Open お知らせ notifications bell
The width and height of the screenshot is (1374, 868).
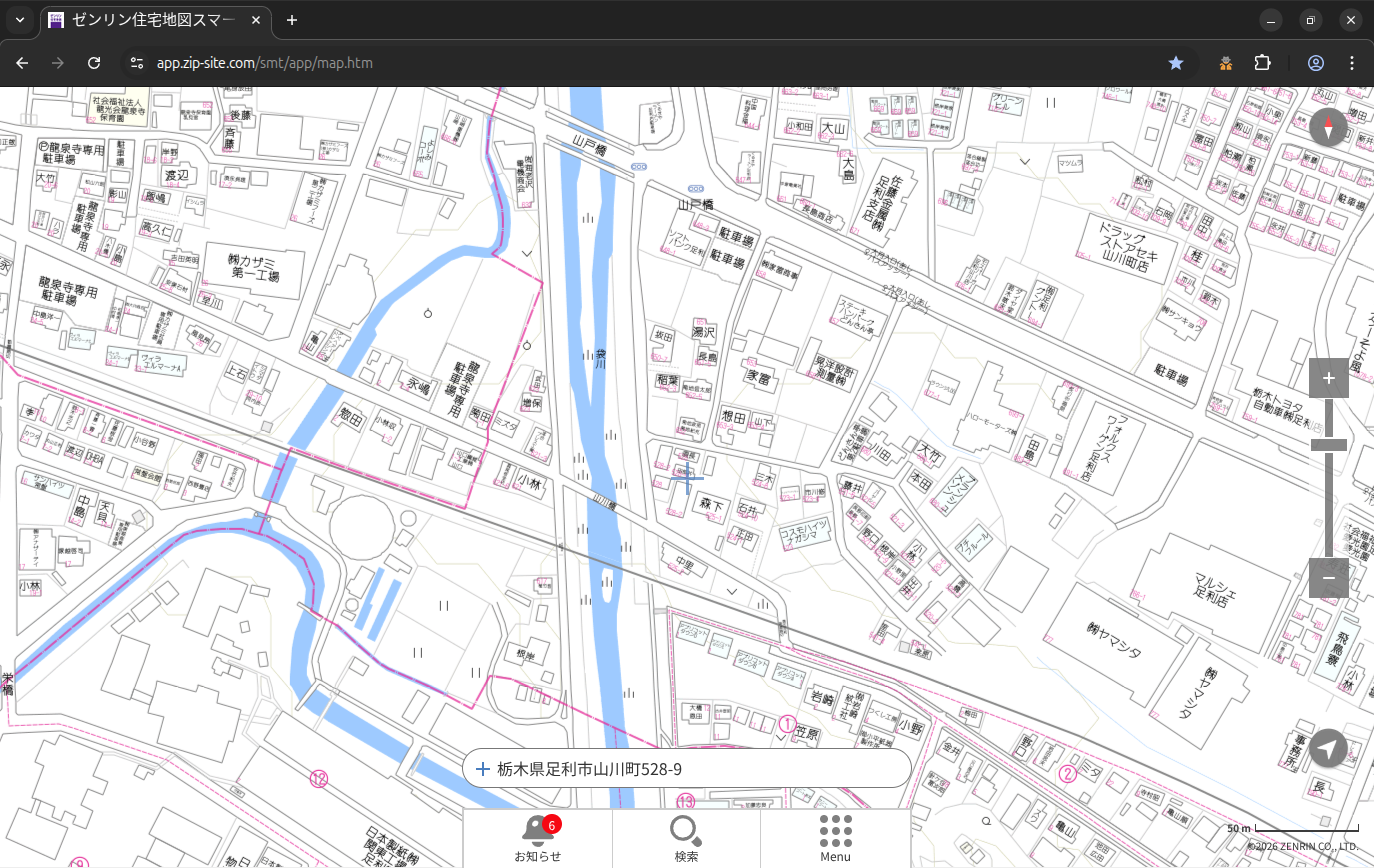(x=538, y=838)
